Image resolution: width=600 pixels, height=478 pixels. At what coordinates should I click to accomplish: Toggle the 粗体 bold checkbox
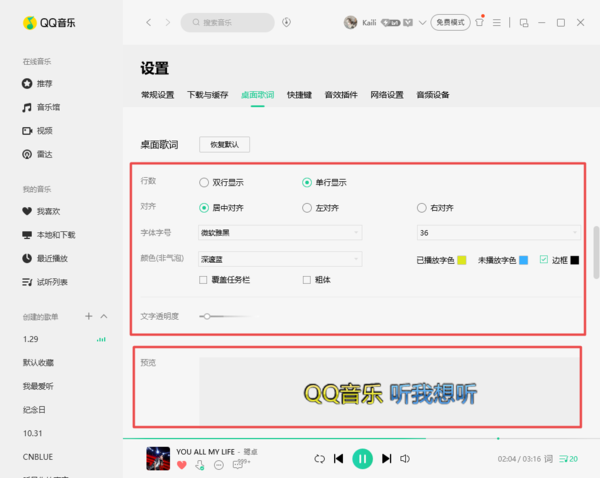click(308, 280)
